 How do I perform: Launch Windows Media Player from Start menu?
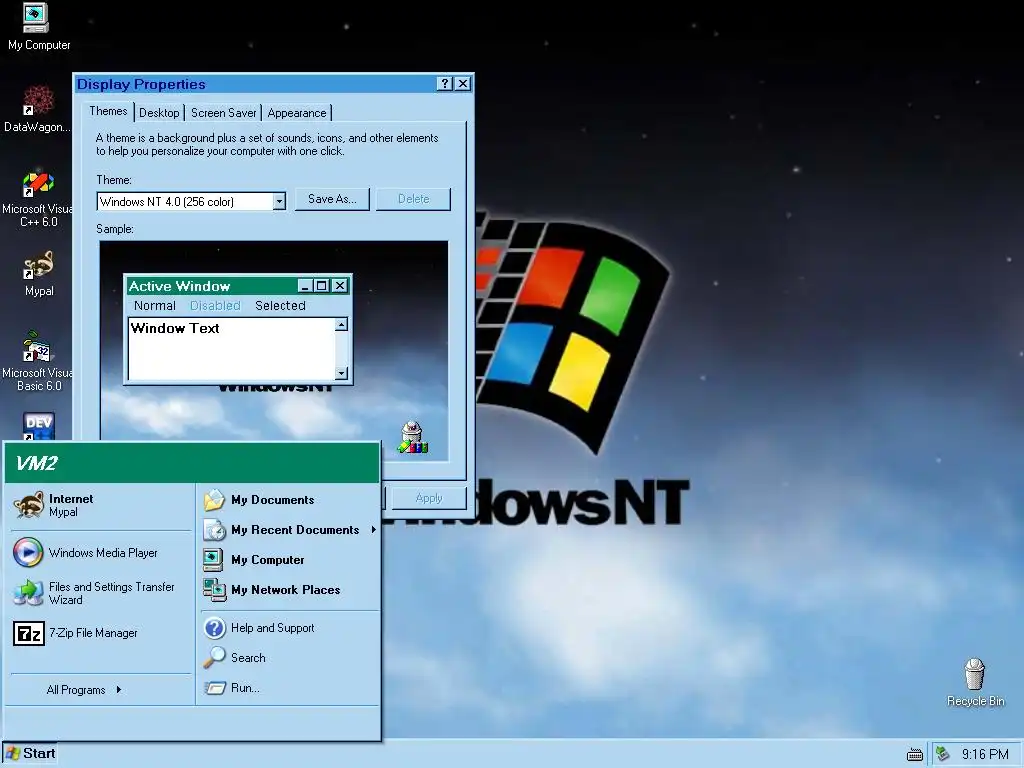point(100,552)
